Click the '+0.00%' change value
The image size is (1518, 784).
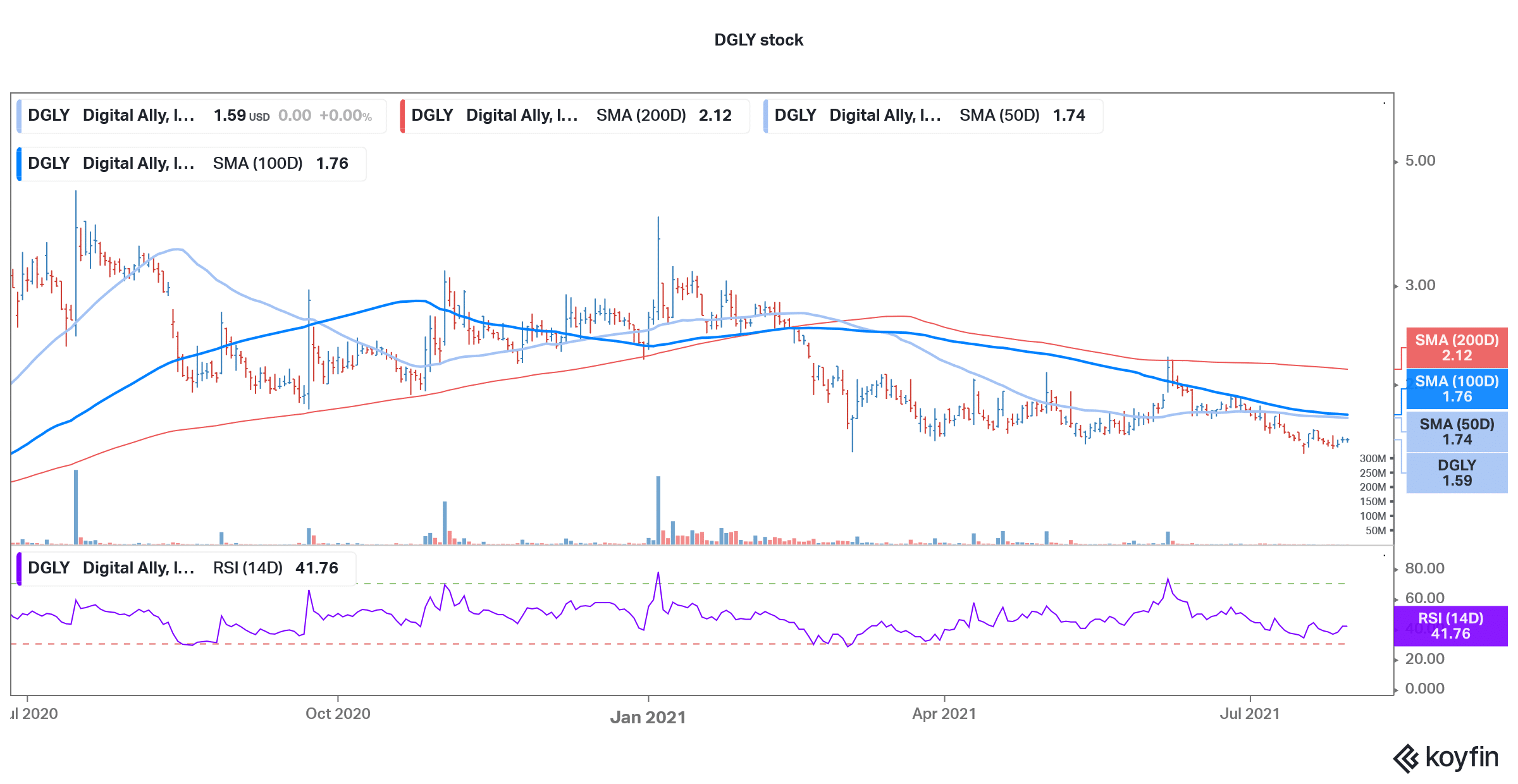(x=345, y=116)
